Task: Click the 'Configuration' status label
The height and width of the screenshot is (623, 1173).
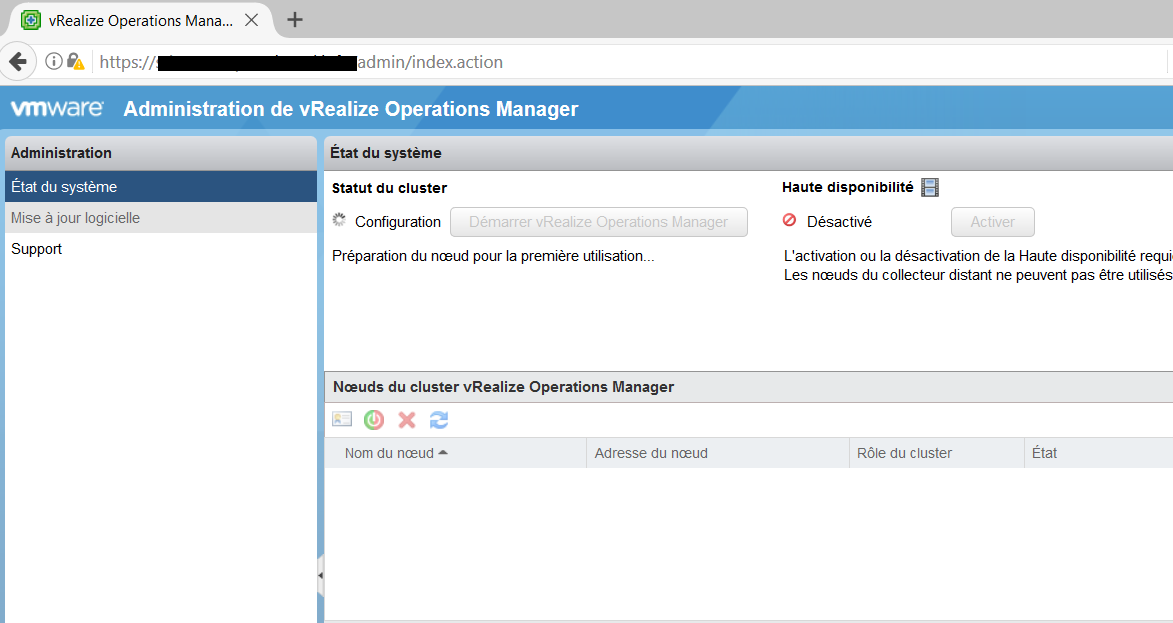Action: point(398,222)
